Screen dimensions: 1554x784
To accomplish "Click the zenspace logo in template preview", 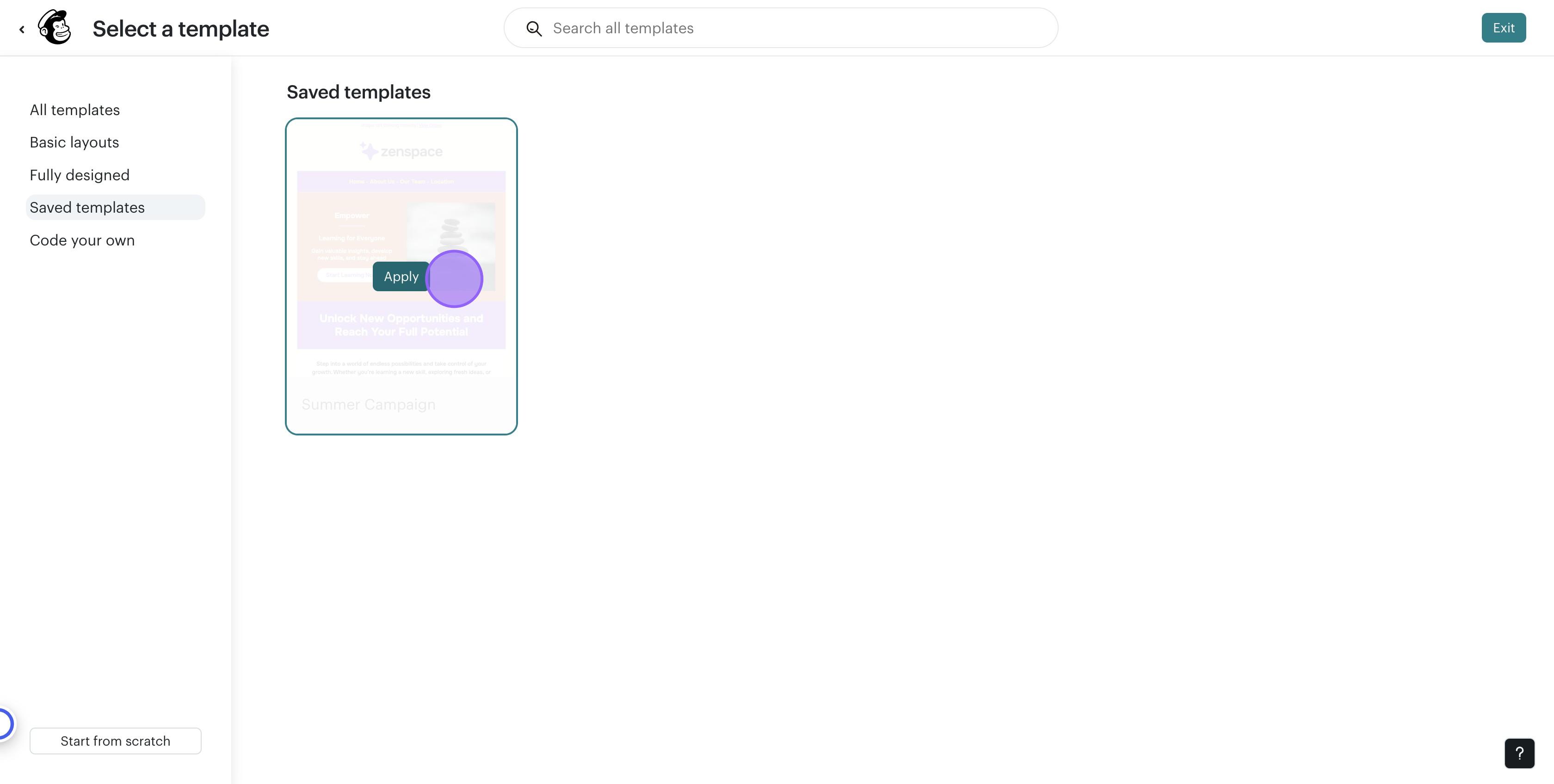I will click(401, 151).
